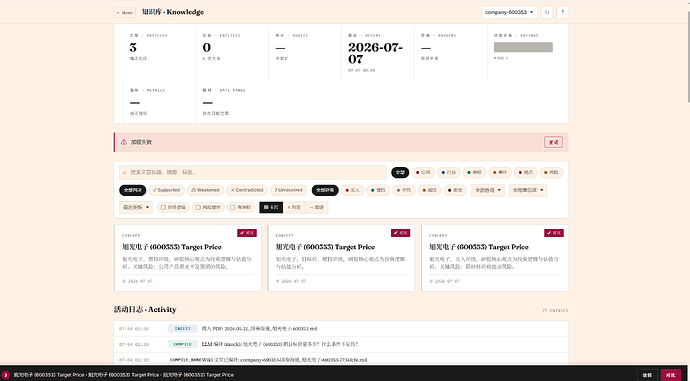
Task: Click the article search input field
Action: (253, 172)
